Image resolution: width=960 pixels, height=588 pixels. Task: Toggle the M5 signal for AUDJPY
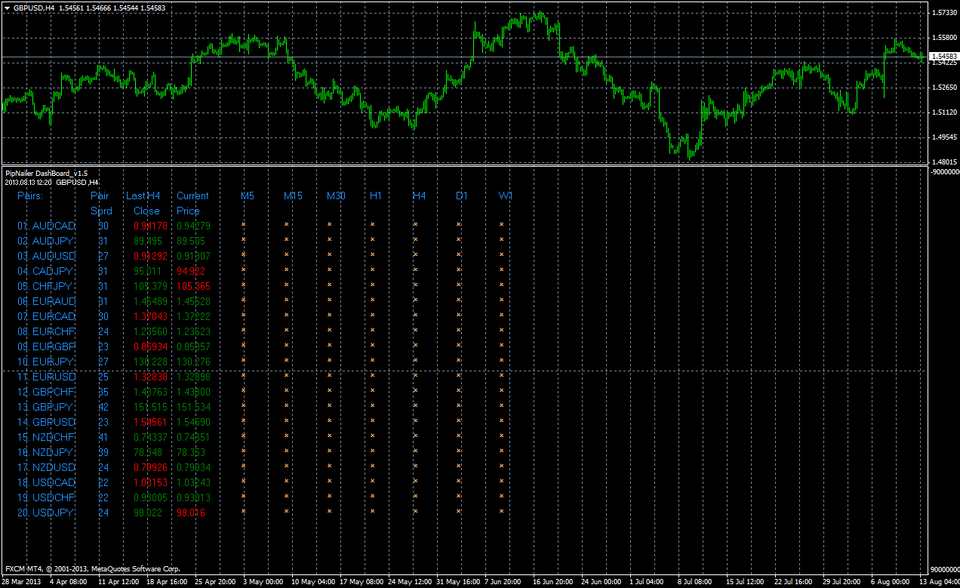pos(245,241)
